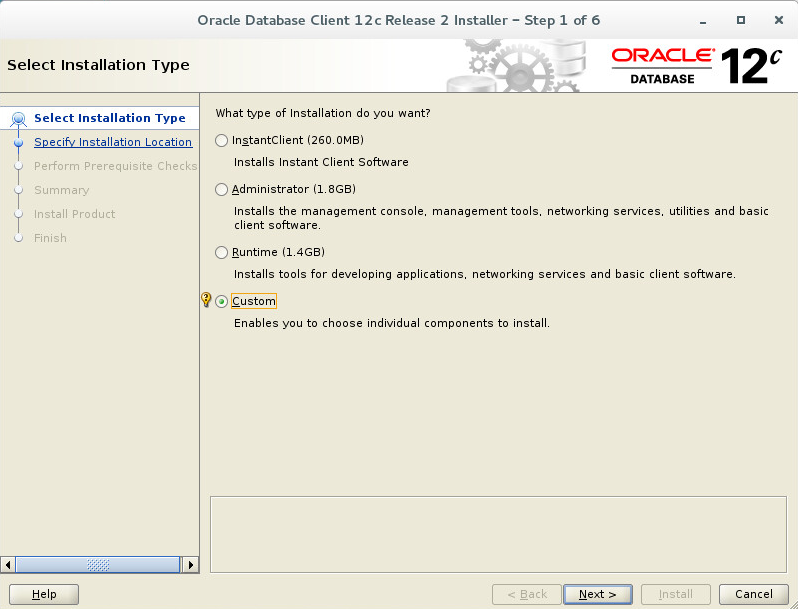The image size is (798, 609).
Task: Select the InstantClient (260.0MB) radio button
Action: 221,140
